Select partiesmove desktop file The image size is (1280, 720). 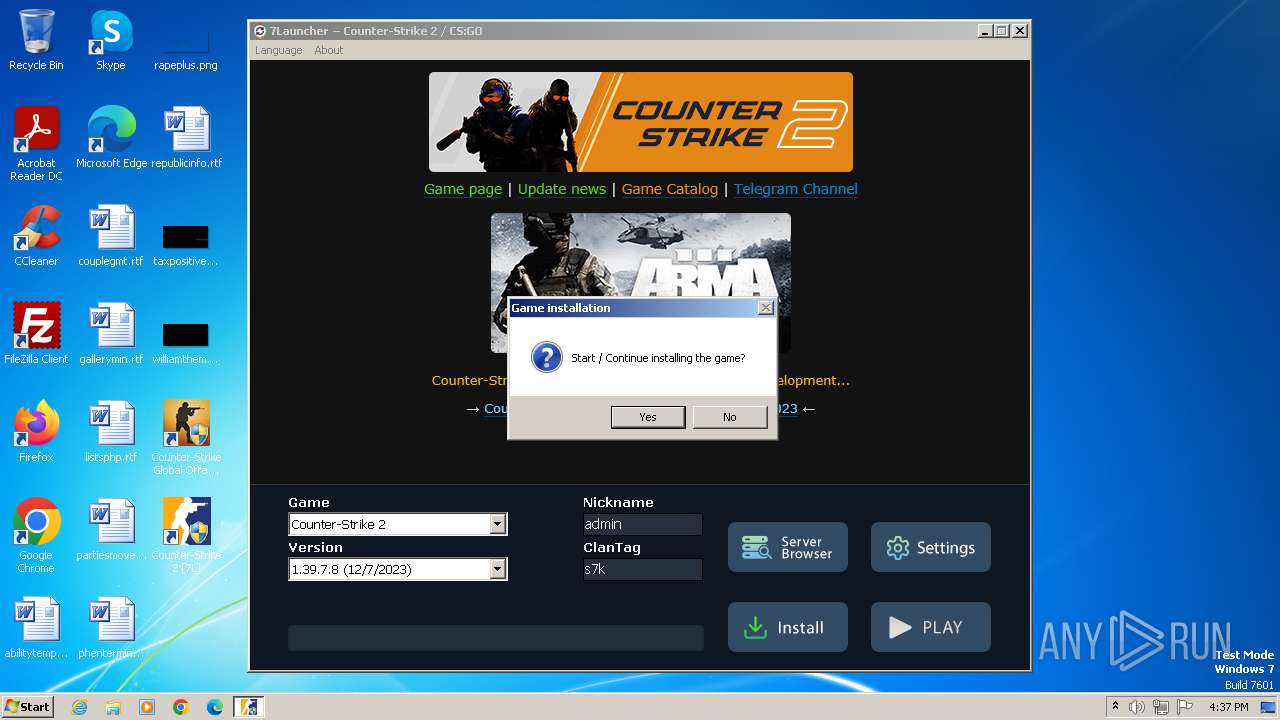point(111,530)
